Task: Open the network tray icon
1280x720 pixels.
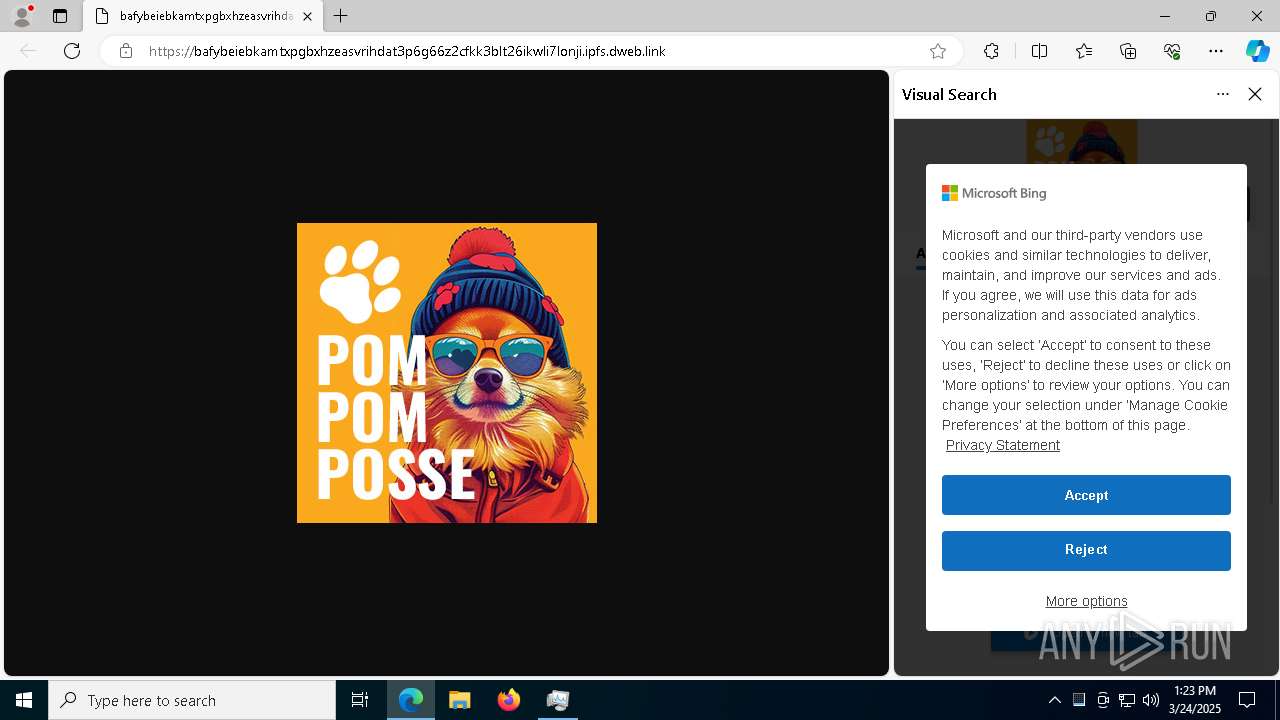Action: 1127,700
